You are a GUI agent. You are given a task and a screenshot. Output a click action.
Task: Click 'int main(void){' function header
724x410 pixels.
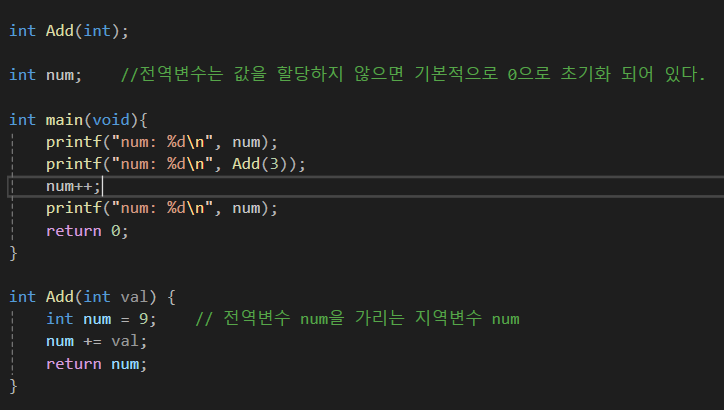(x=78, y=120)
